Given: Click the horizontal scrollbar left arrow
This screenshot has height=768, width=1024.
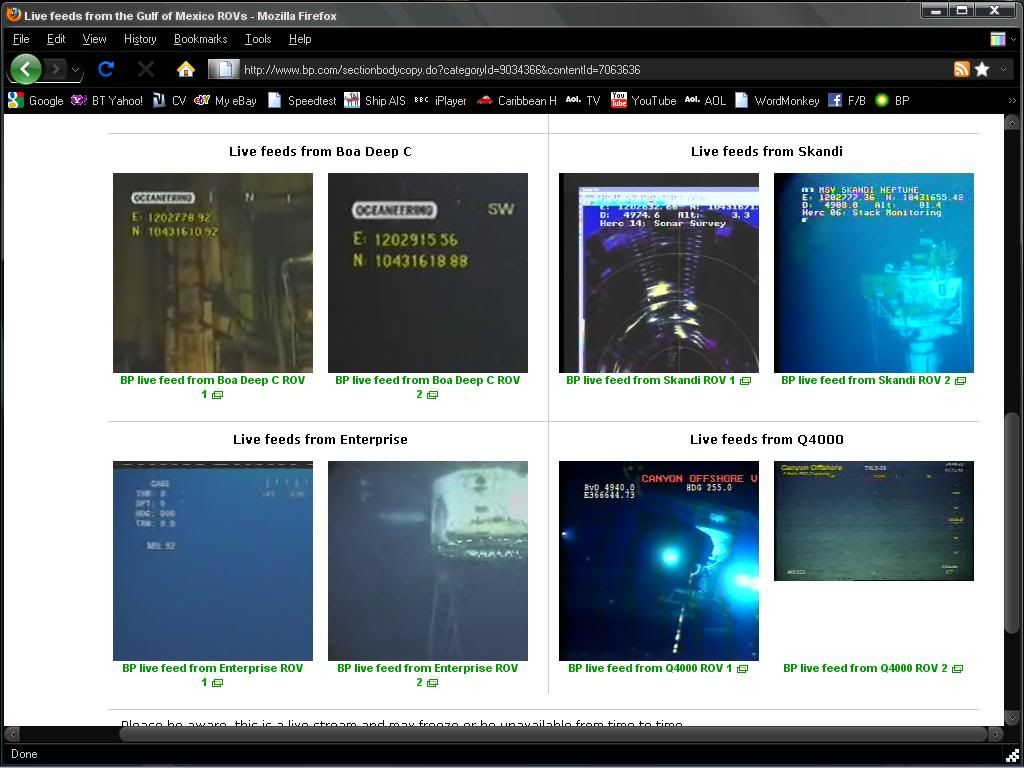Looking at the screenshot, I should [x=12, y=734].
